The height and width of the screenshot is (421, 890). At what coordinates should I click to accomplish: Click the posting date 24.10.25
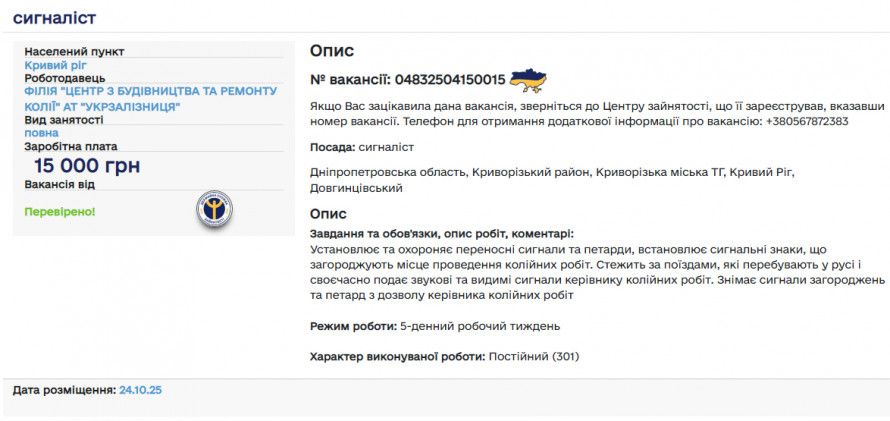pos(140,390)
